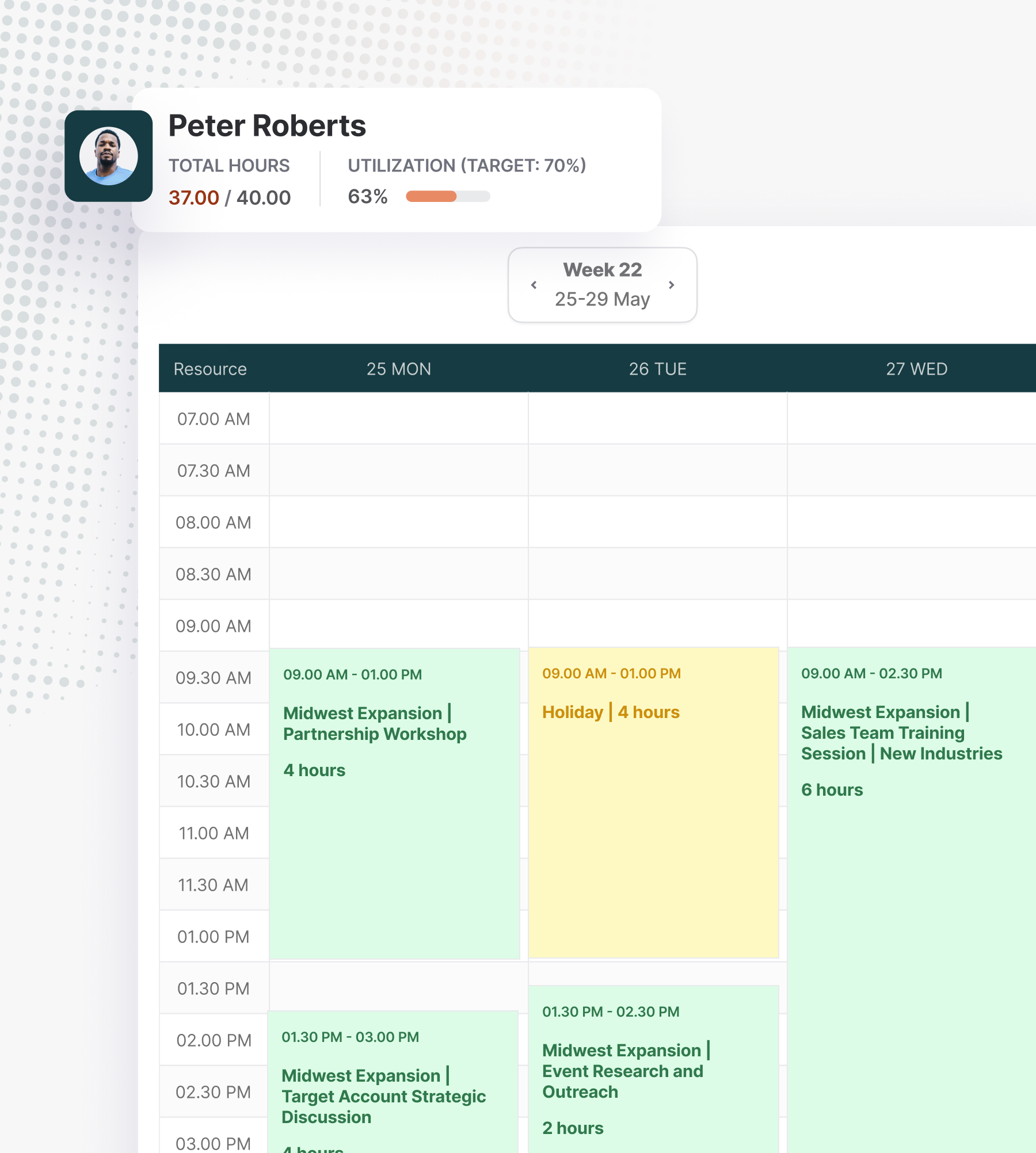1036x1153 pixels.
Task: Click the UTILIZATION (TARGET: 70%) label
Action: 467,166
